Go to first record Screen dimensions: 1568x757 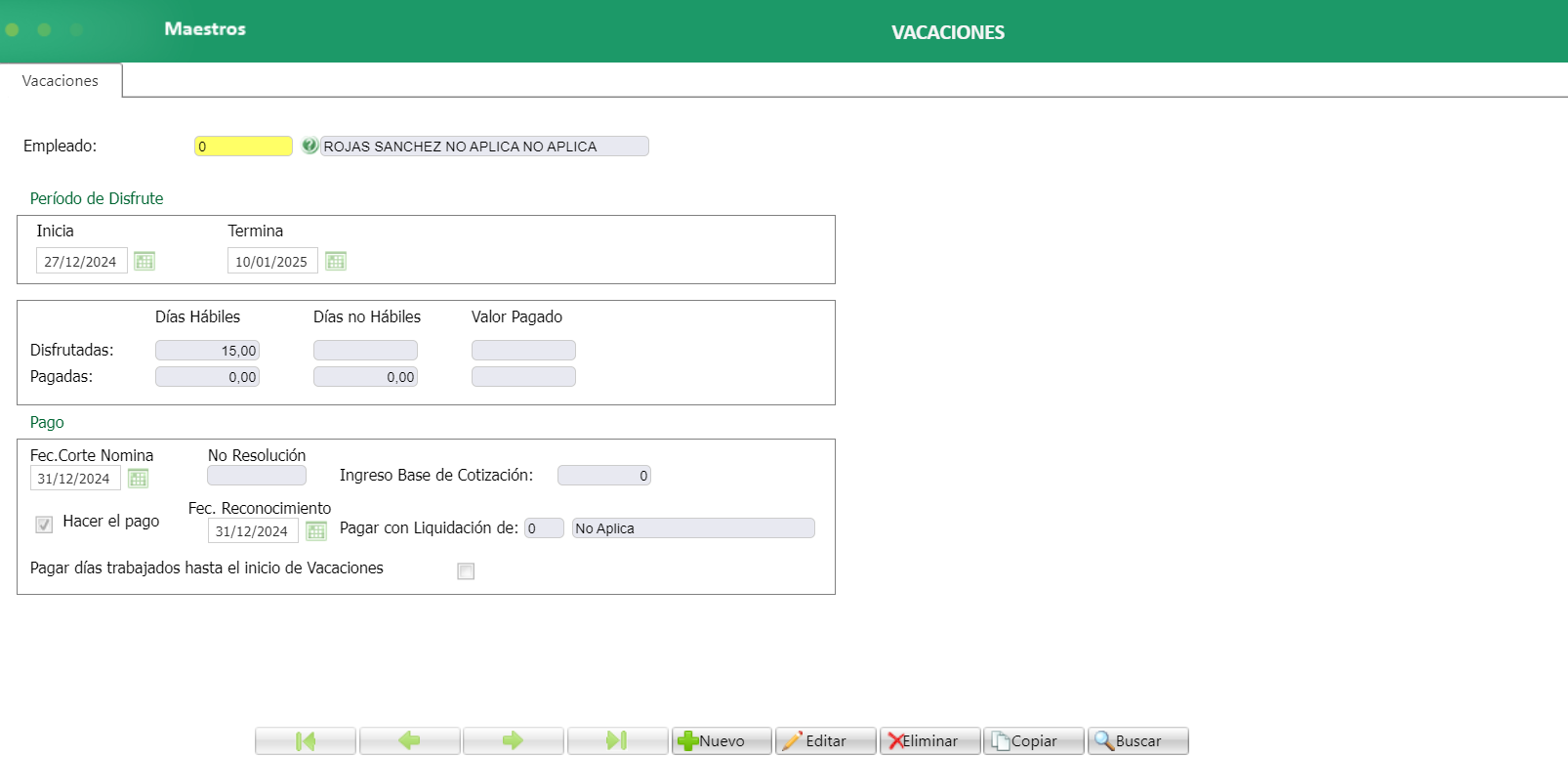[x=306, y=740]
